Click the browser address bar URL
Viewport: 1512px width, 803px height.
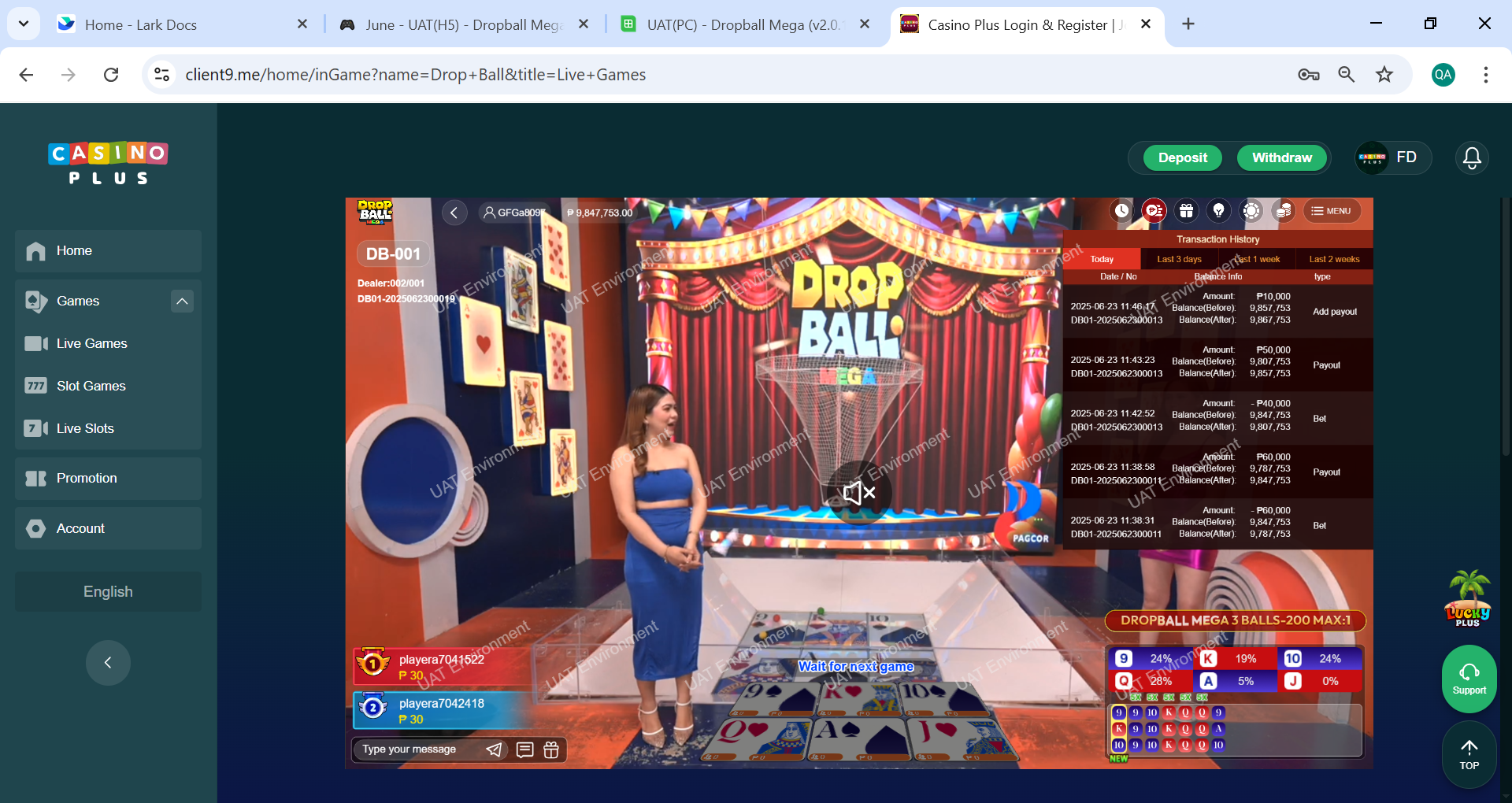click(416, 75)
